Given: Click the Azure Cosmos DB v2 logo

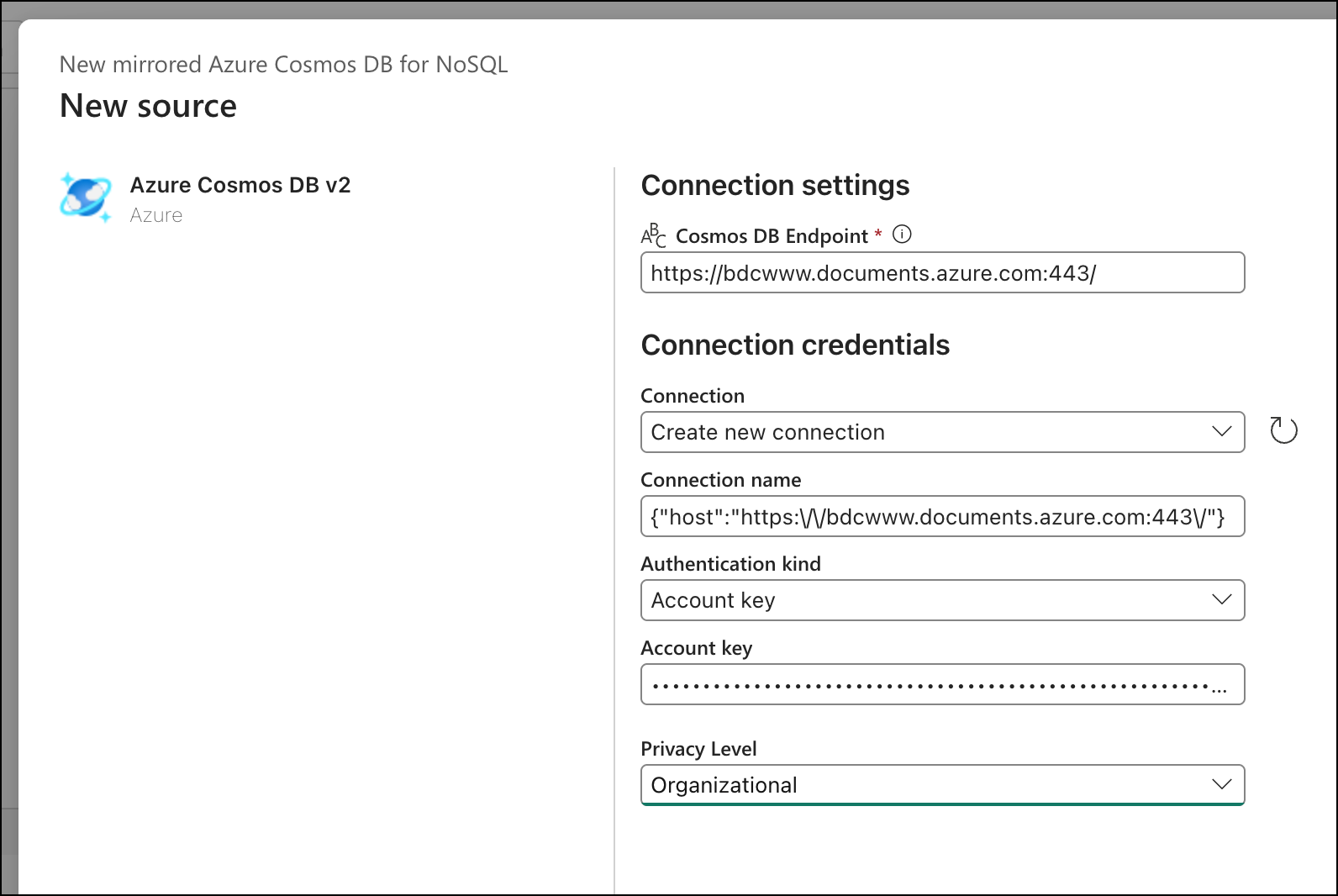Looking at the screenshot, I should click(86, 198).
